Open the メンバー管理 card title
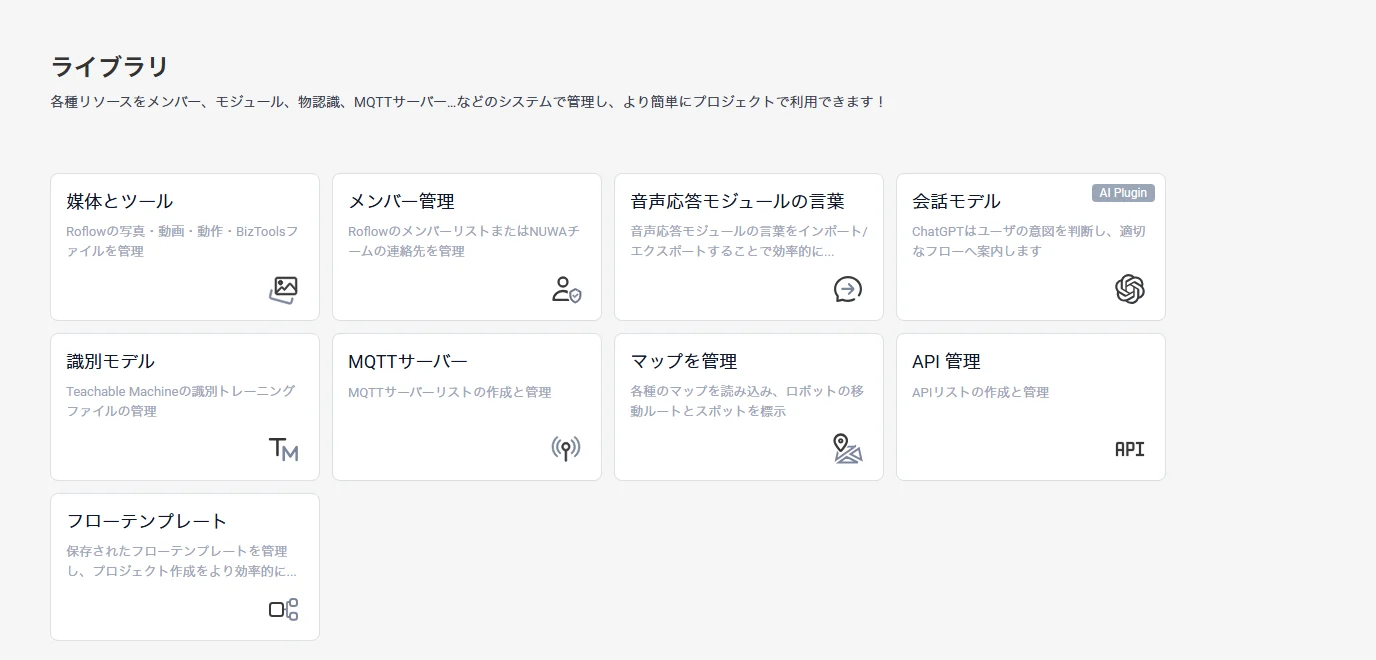This screenshot has height=660, width=1376. pos(401,201)
